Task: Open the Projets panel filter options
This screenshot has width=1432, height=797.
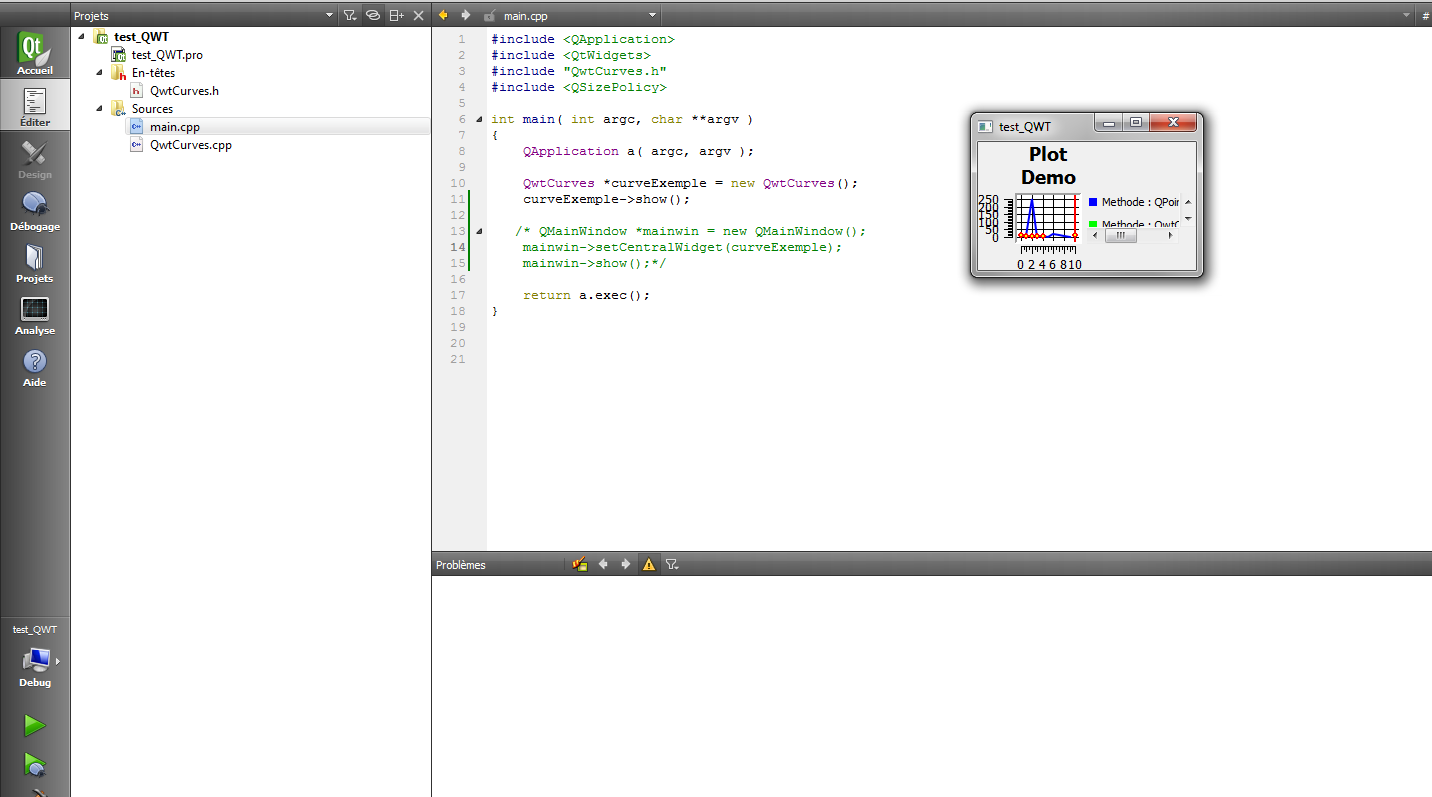Action: tap(349, 15)
